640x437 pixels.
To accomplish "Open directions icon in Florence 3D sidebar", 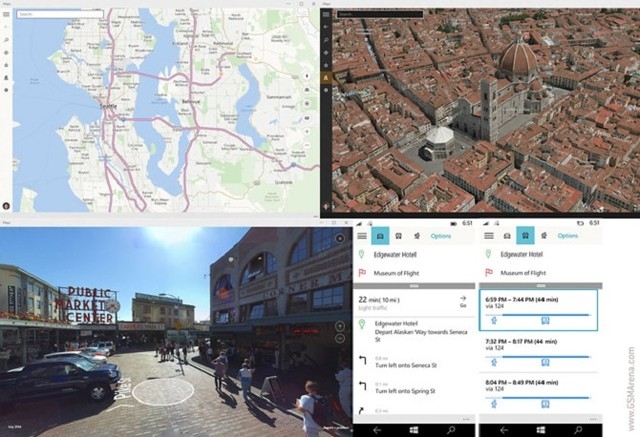I will (x=326, y=53).
